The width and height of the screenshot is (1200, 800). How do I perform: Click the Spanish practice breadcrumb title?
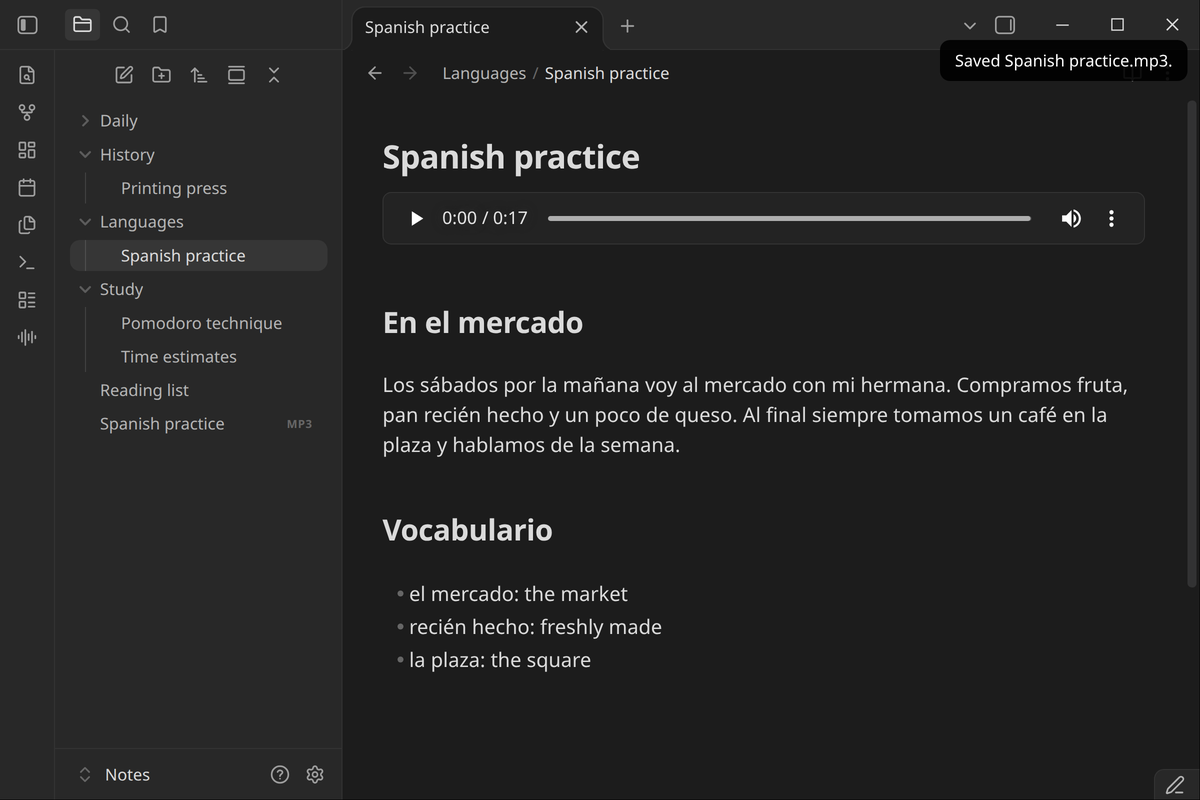607,73
